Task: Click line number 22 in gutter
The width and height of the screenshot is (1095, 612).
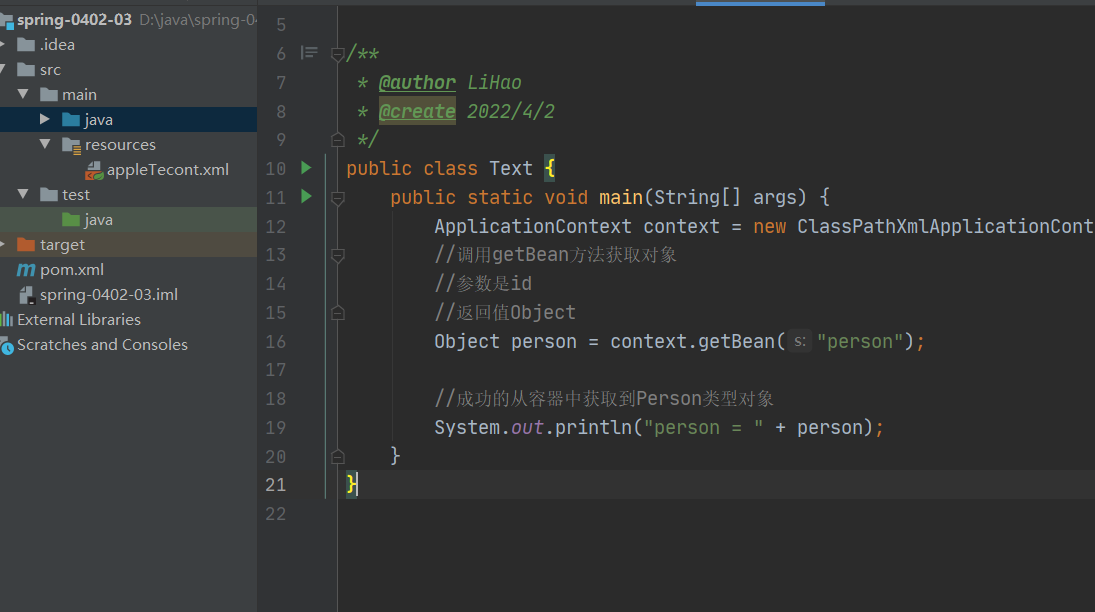Action: pyautogui.click(x=276, y=513)
